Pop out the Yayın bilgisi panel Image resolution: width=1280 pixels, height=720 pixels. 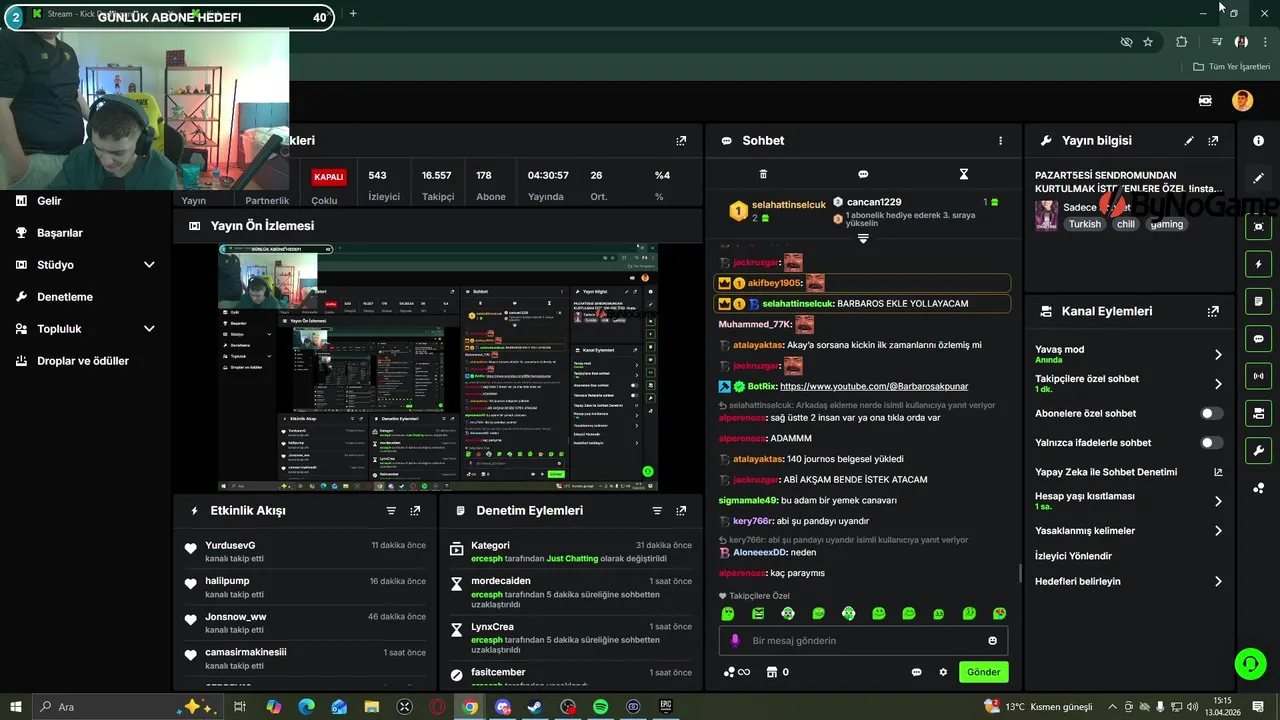(x=1213, y=141)
